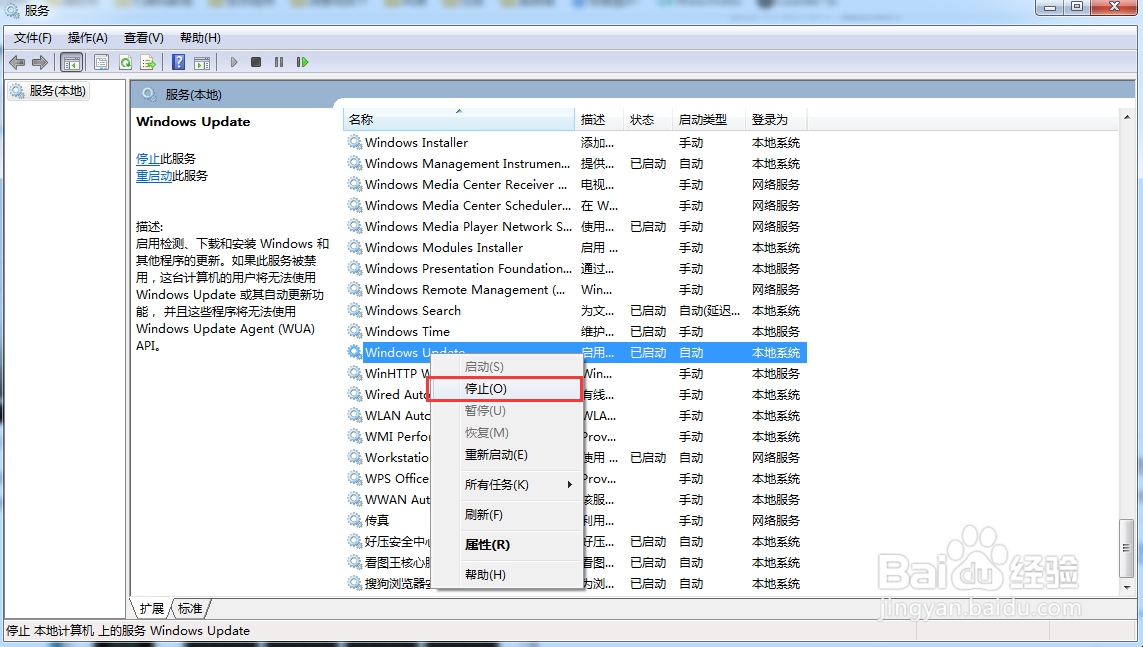Click the 服务(本地) header gear icon
The width and height of the screenshot is (1143, 647).
click(x=149, y=94)
